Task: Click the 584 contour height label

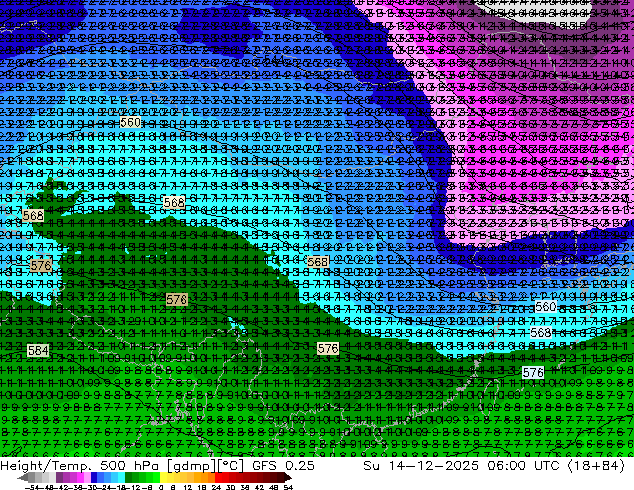Action: point(38,351)
